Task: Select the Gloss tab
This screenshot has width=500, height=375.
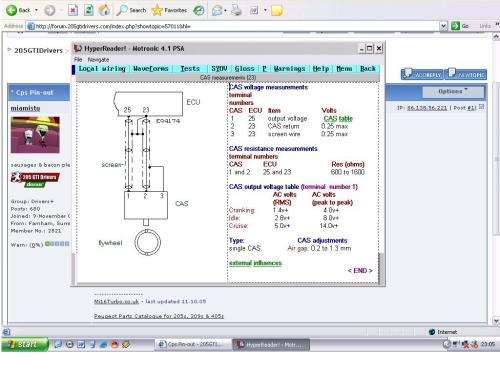Action: pyautogui.click(x=244, y=69)
